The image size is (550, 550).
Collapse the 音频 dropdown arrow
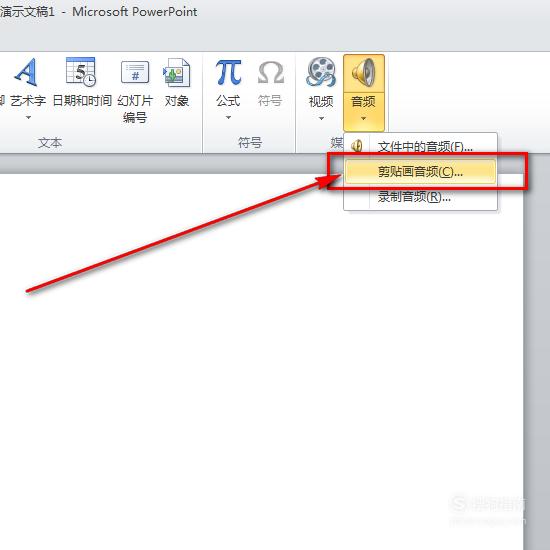coord(364,119)
